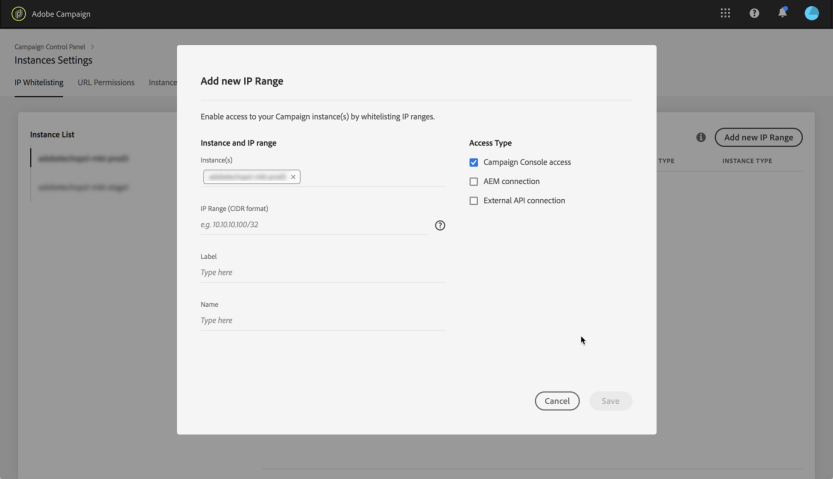Focus the Name input field

322,320
